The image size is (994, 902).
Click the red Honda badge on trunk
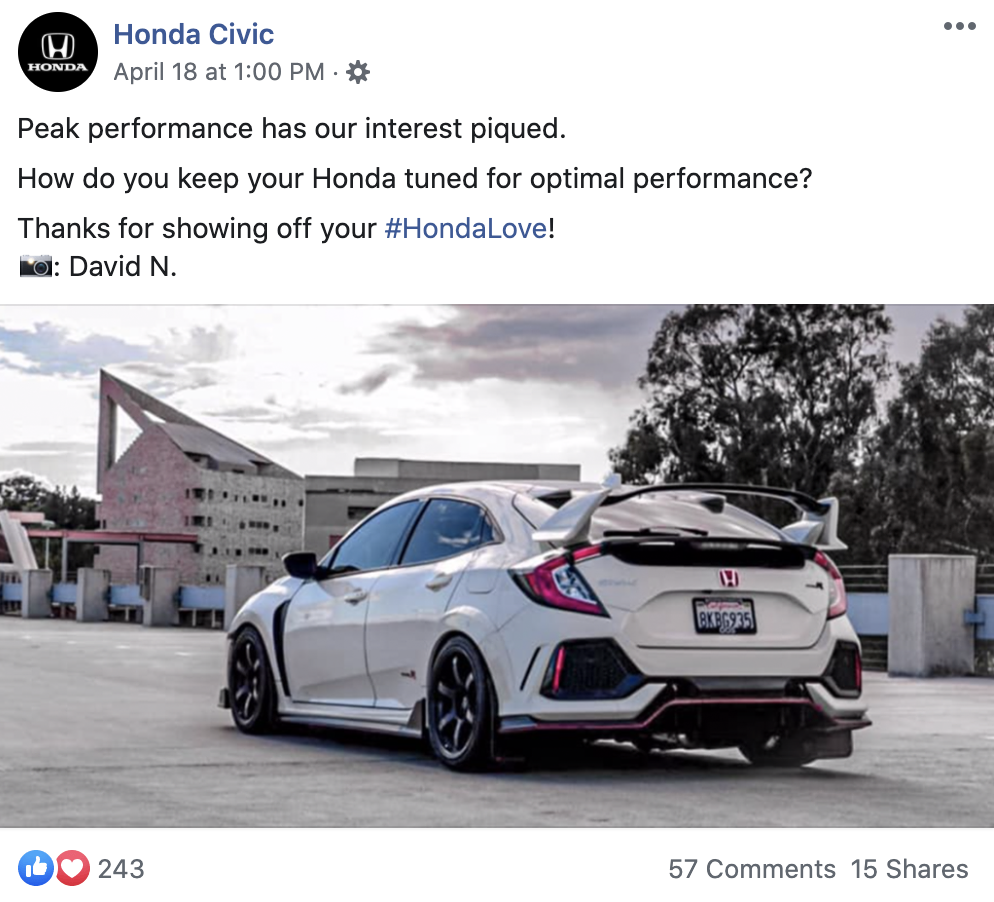click(728, 577)
